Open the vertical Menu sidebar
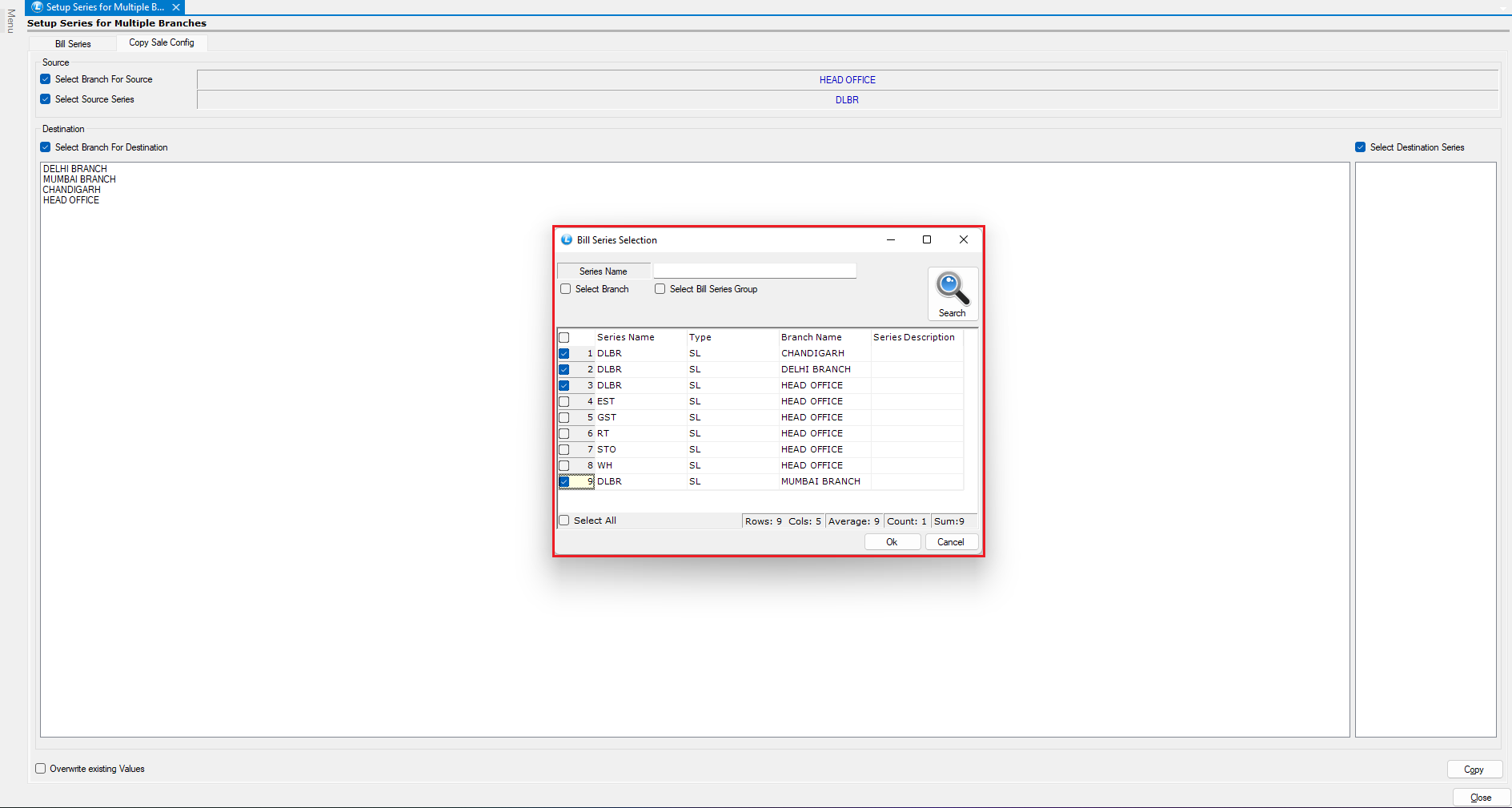The image size is (1512, 808). click(x=10, y=21)
